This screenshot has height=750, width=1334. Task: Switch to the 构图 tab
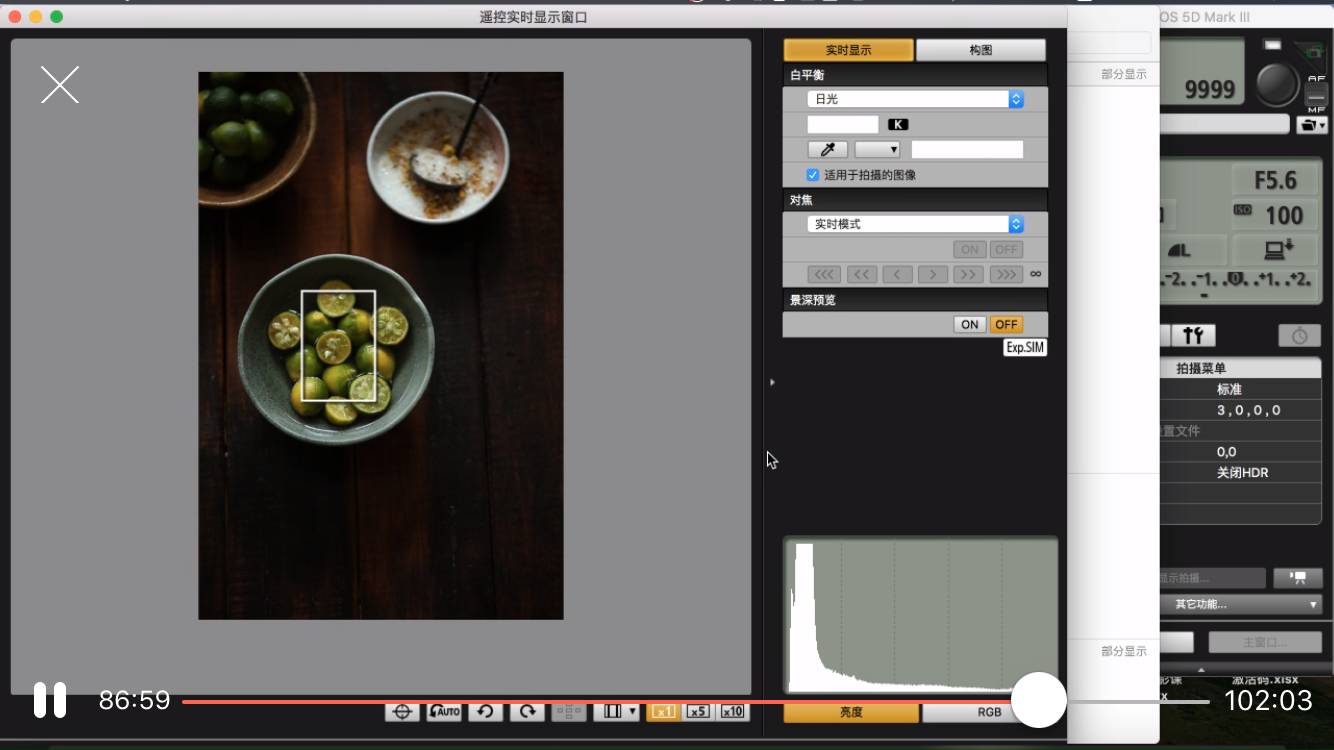click(x=981, y=50)
